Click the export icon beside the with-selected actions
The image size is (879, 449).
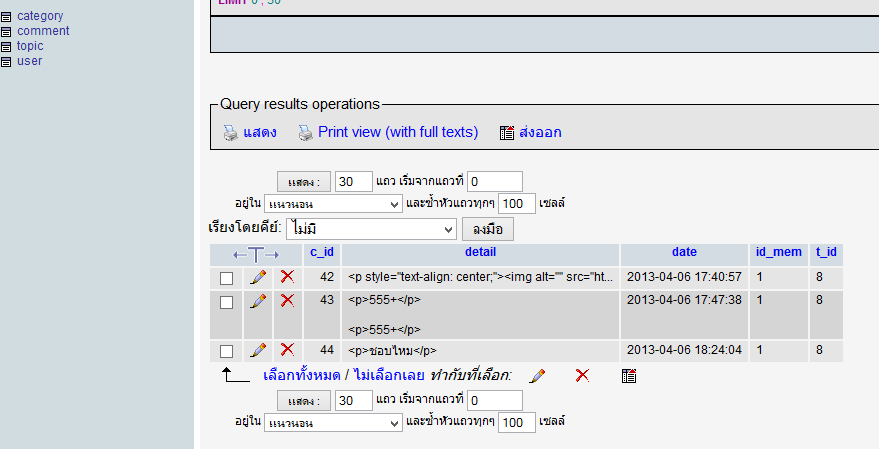629,376
